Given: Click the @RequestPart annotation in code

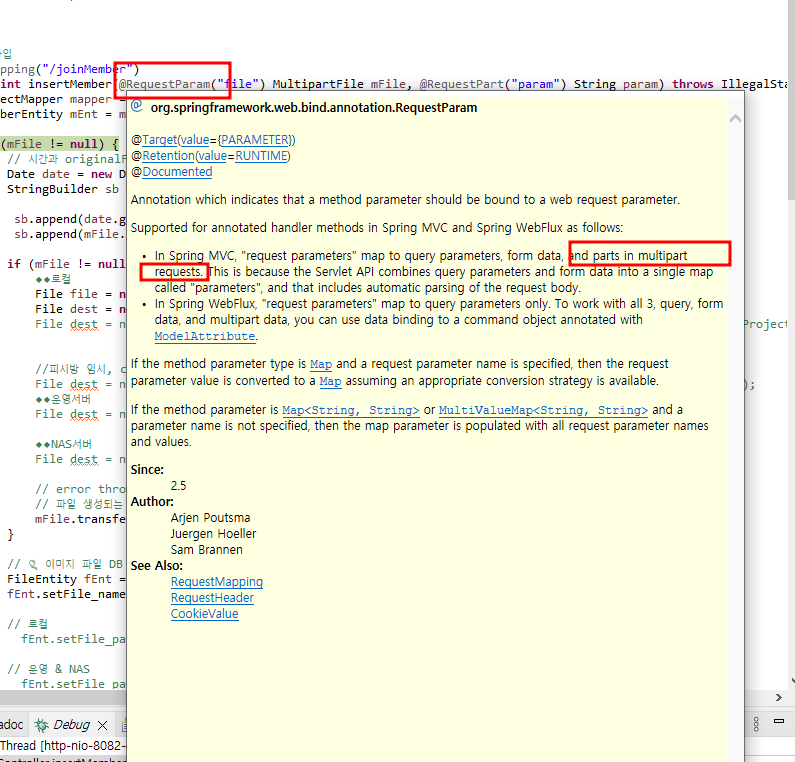Looking at the screenshot, I should coord(461,84).
